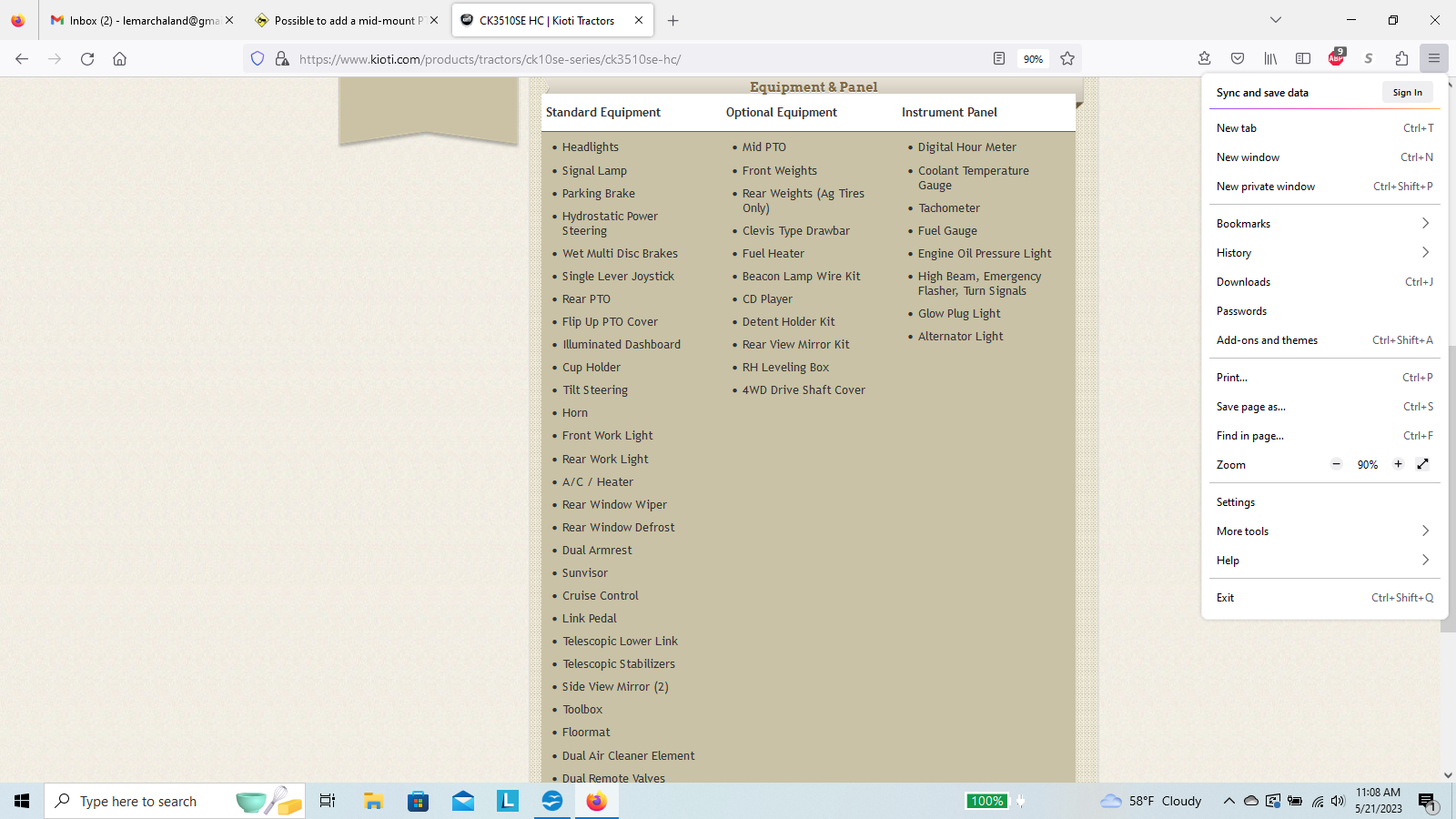Screen dimensions: 1456x819
Task: Close the hamburger application menu
Action: click(x=1434, y=59)
